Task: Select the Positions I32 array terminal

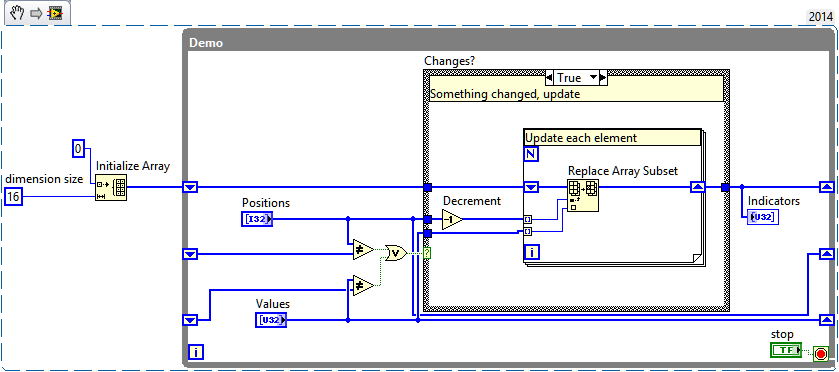Action: click(x=257, y=218)
